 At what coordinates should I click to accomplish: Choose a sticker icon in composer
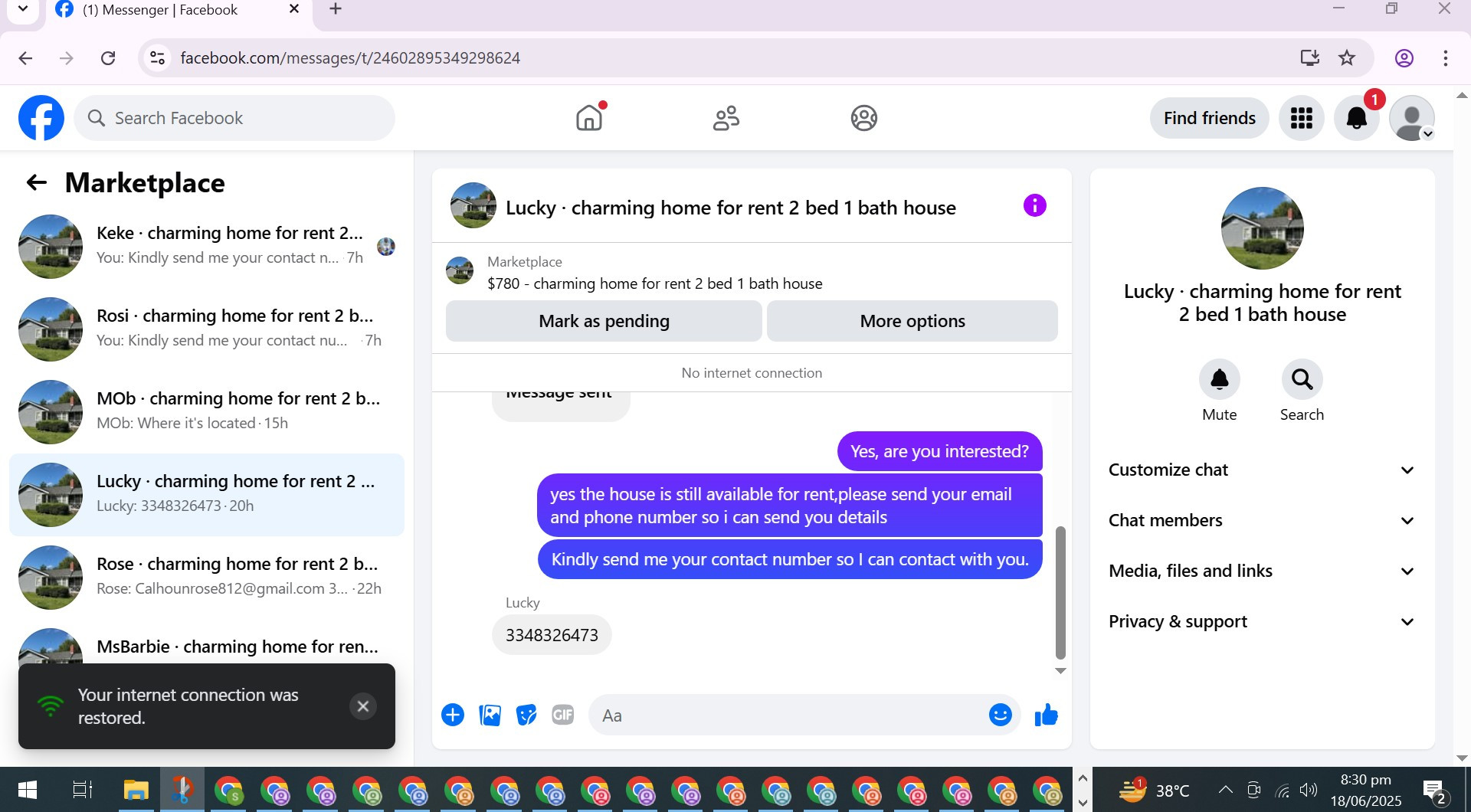(x=526, y=715)
